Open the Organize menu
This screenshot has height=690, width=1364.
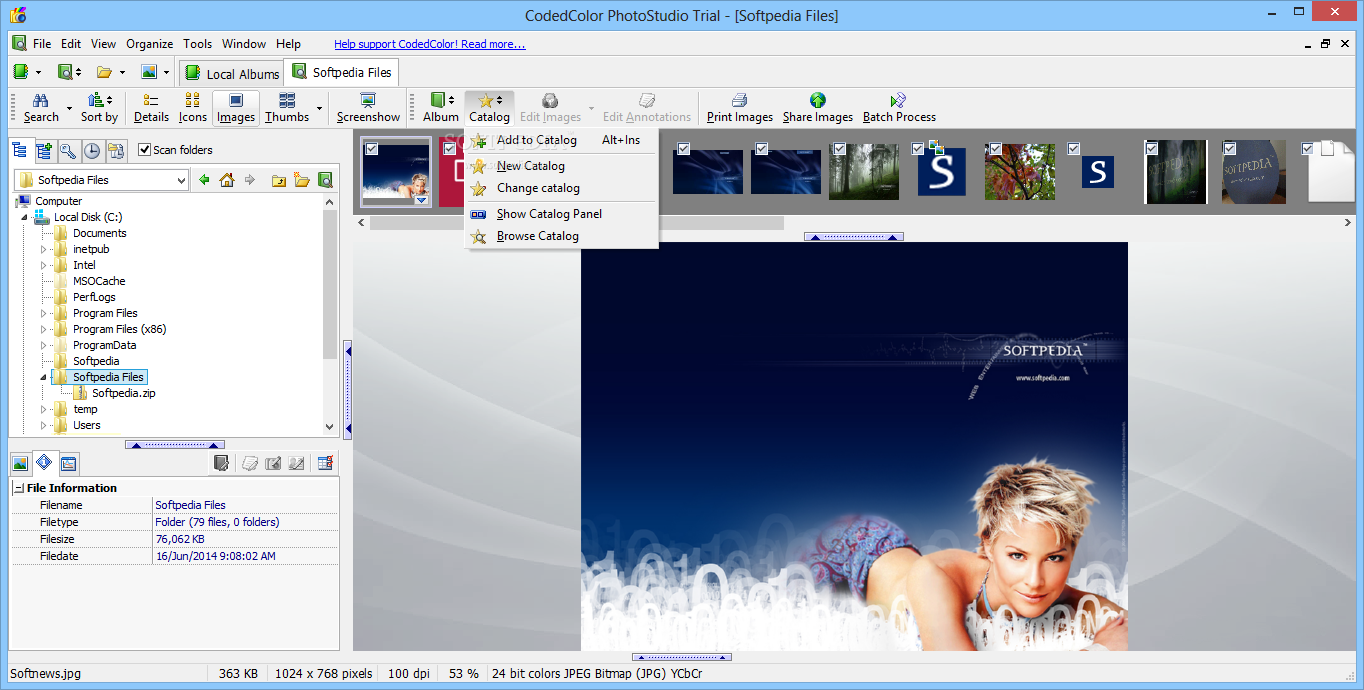(x=149, y=44)
